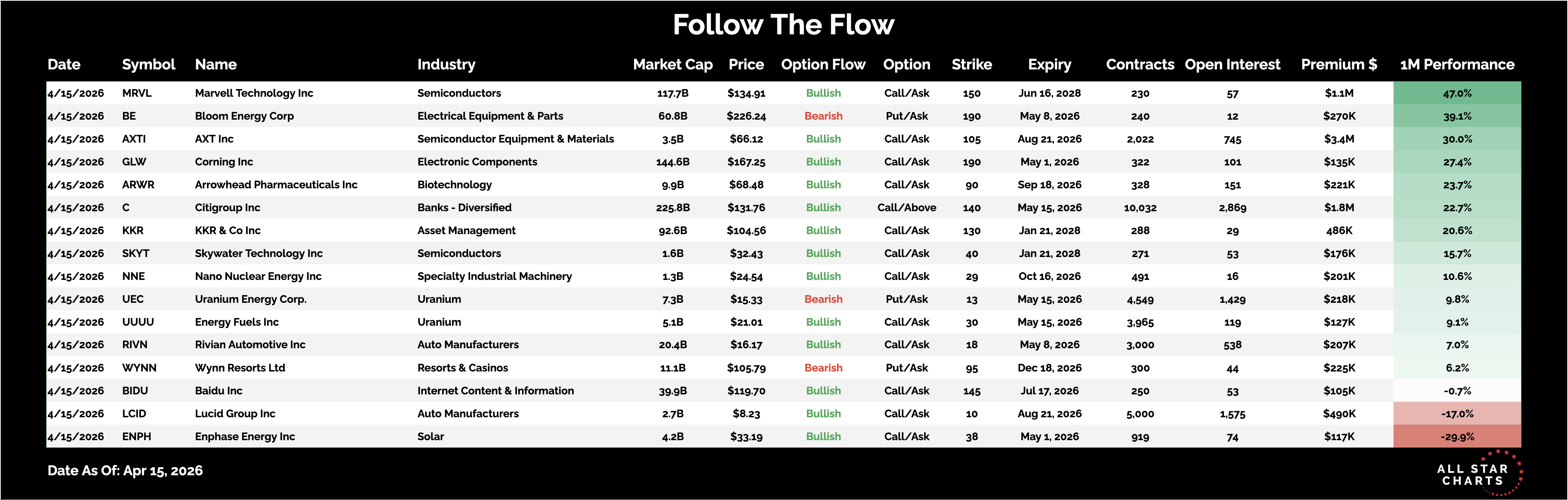Image resolution: width=1568 pixels, height=500 pixels.
Task: Click the All Star Charts logo
Action: [x=1478, y=475]
